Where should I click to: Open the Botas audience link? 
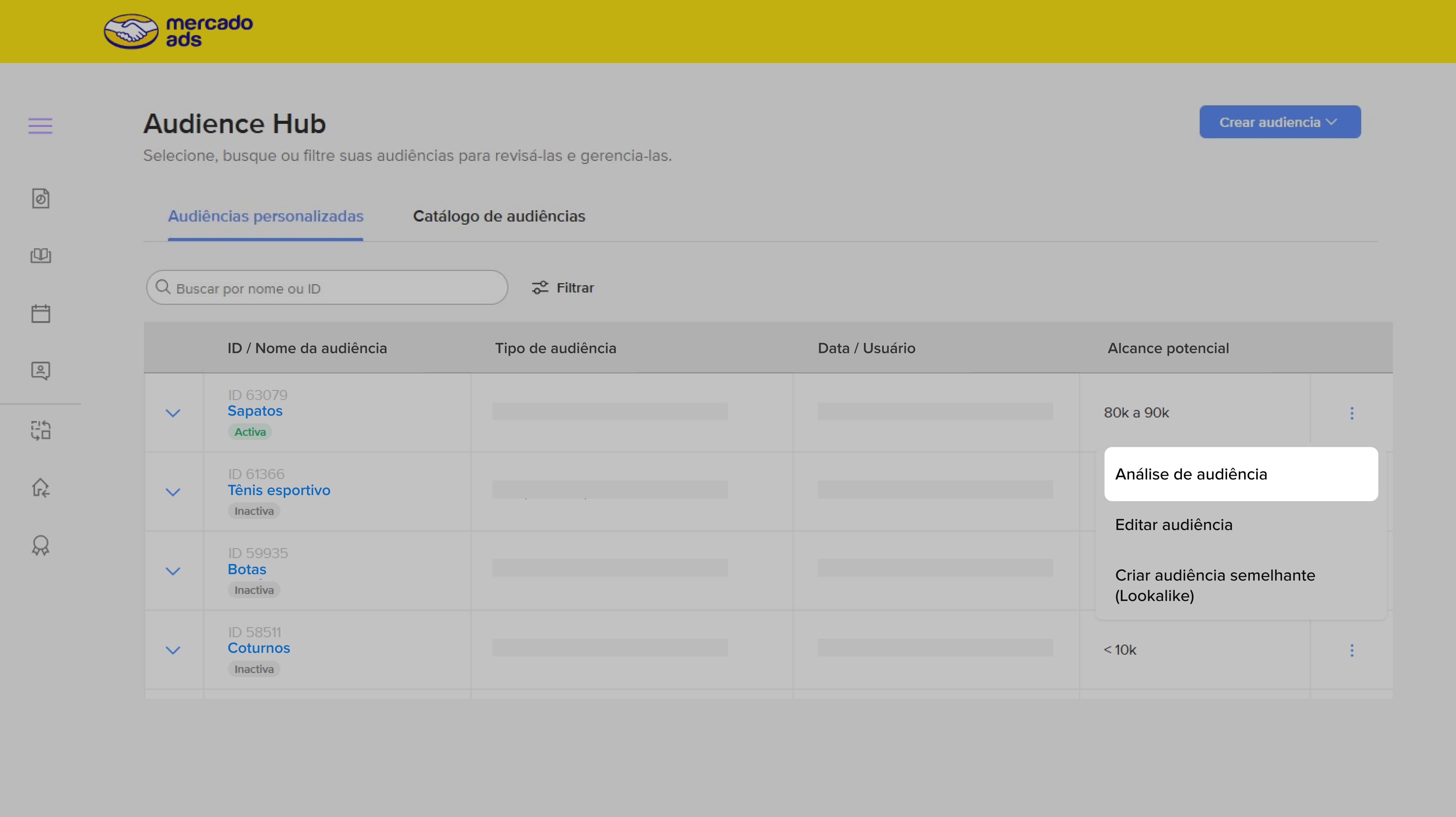[x=247, y=569]
